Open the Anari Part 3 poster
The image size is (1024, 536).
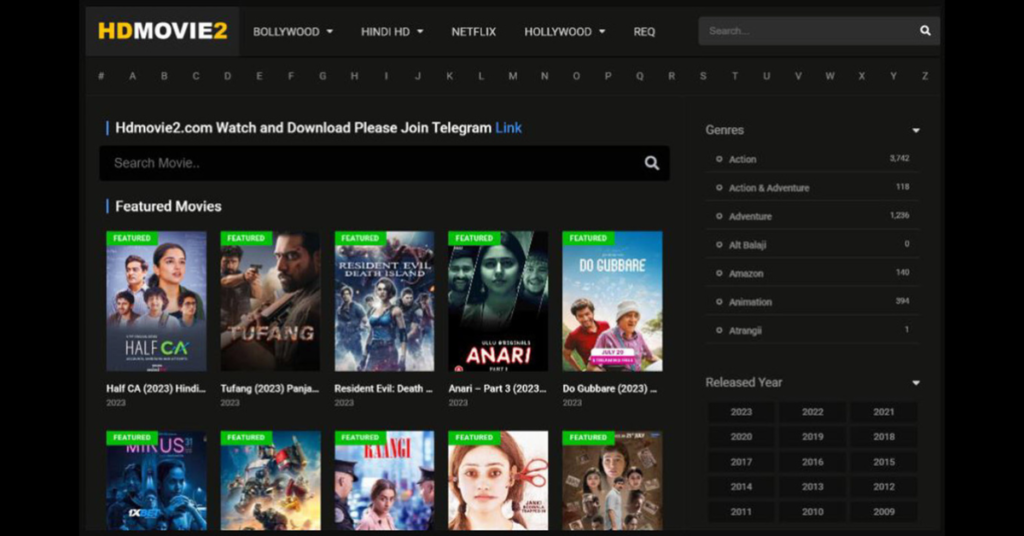tap(498, 301)
